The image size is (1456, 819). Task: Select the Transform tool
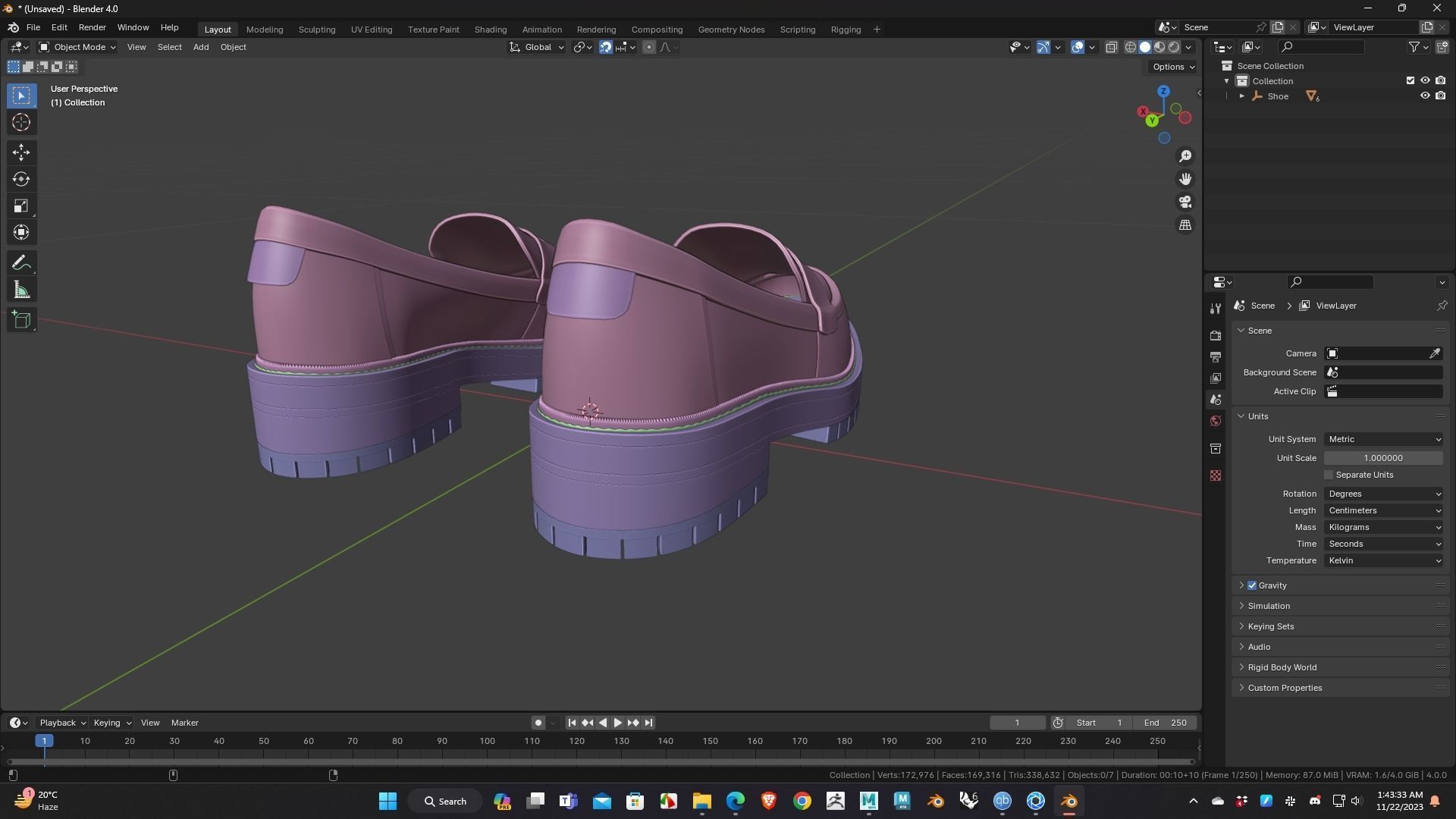[21, 232]
